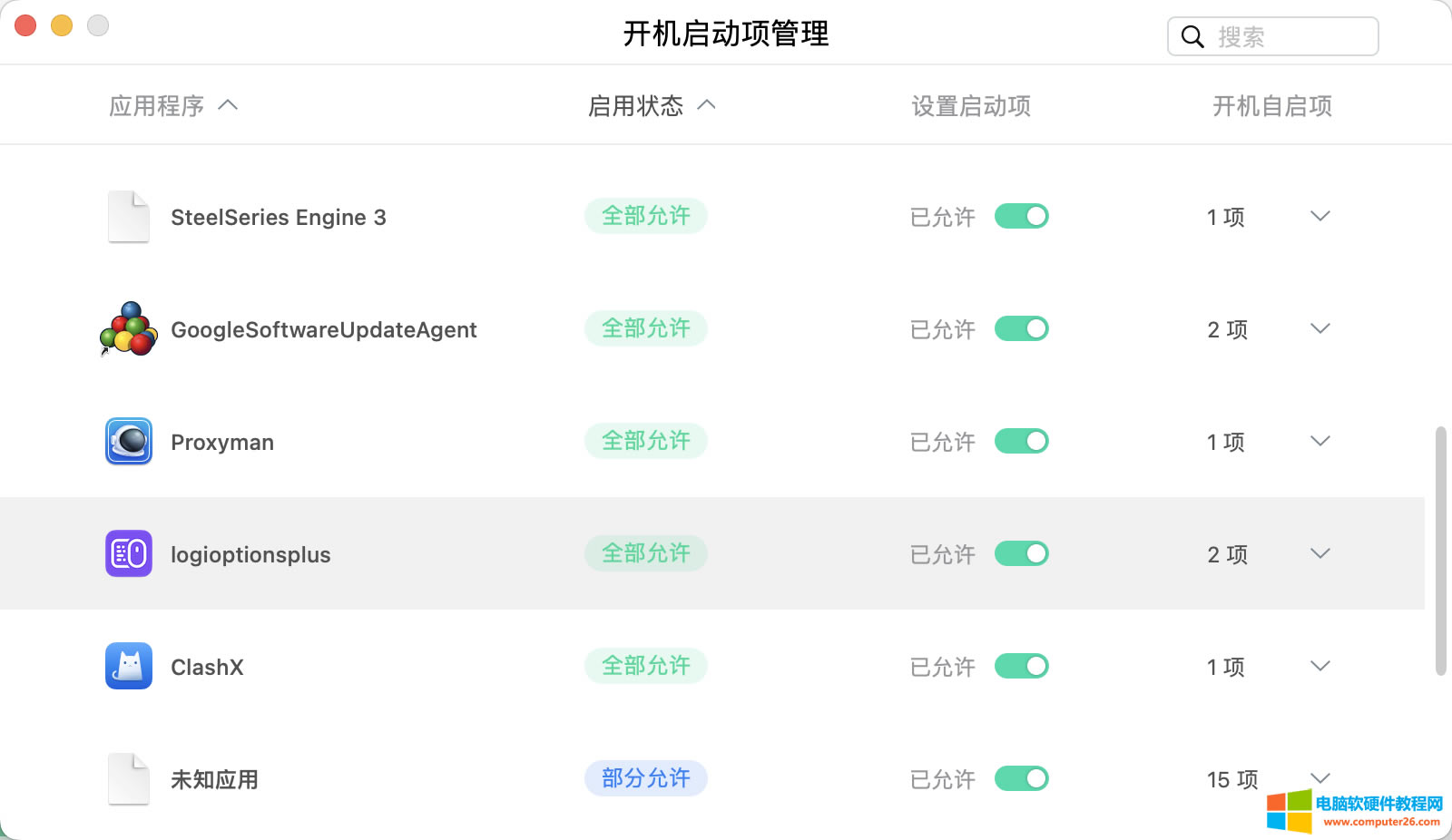
Task: Click the 未知应用 blank document icon
Action: [128, 779]
